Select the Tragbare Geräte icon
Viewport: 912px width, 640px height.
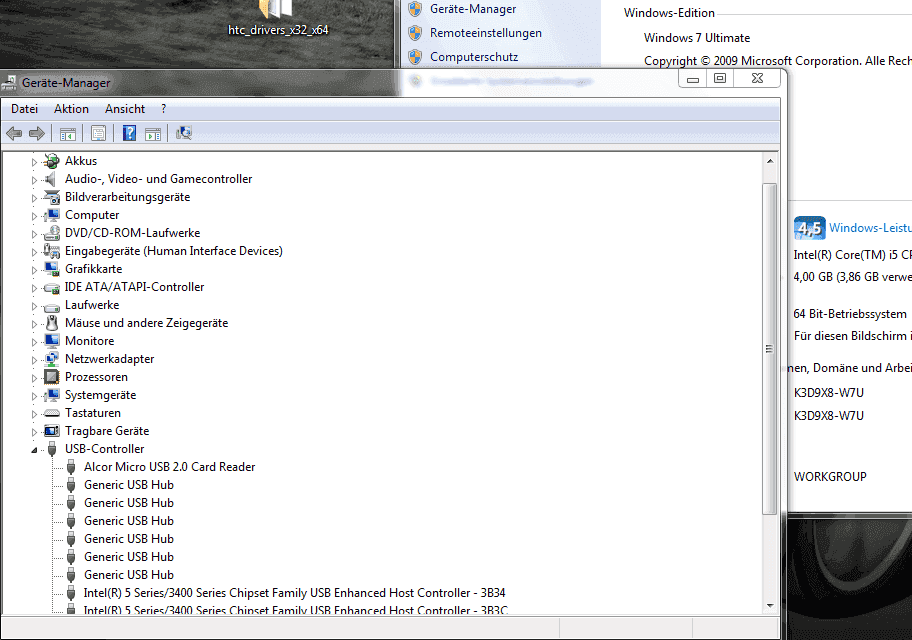[x=52, y=431]
